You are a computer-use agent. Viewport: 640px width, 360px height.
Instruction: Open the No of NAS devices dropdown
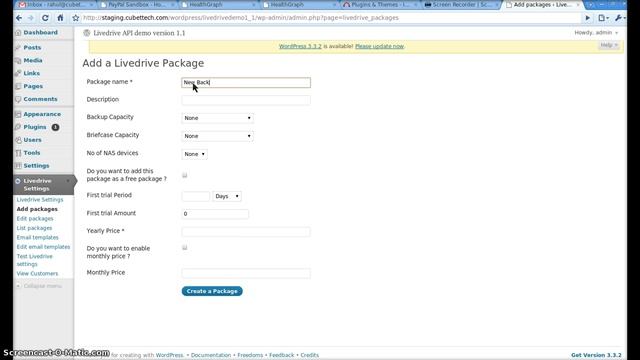pos(194,154)
